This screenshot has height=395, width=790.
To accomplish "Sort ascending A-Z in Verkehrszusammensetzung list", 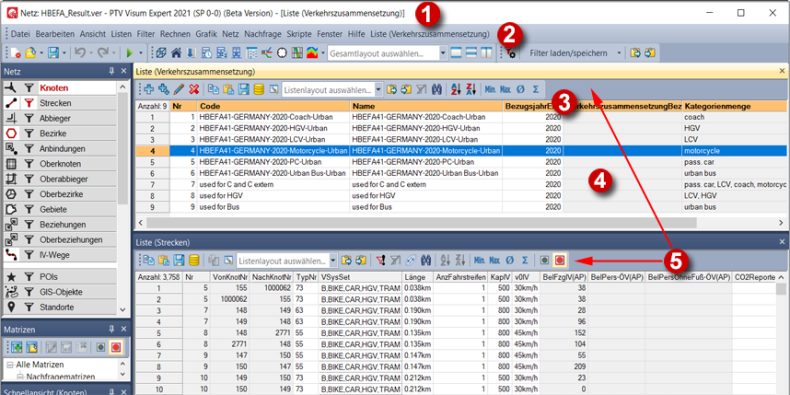I will click(456, 90).
